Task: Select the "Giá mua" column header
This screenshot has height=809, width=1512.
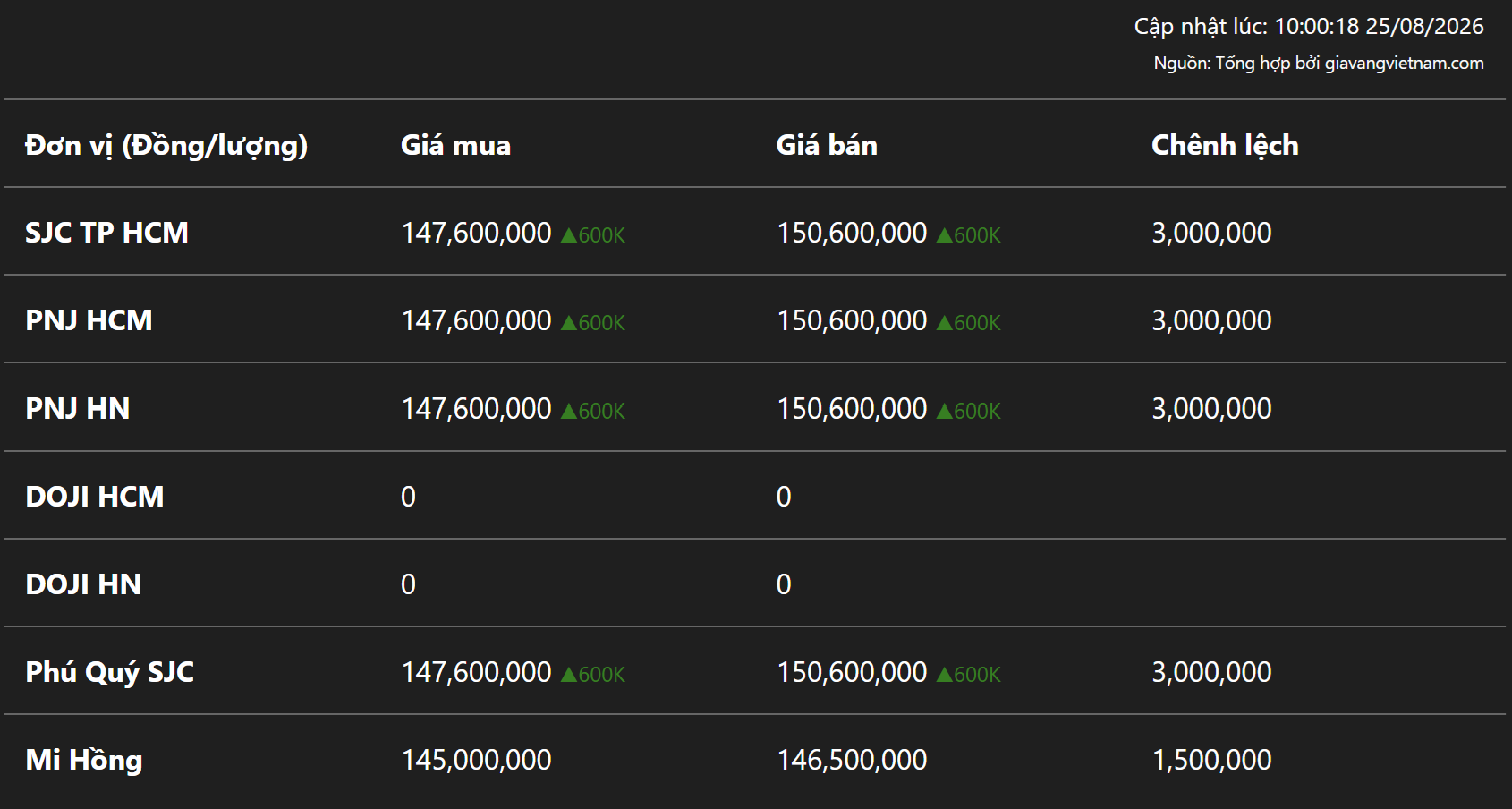Action: (455, 145)
